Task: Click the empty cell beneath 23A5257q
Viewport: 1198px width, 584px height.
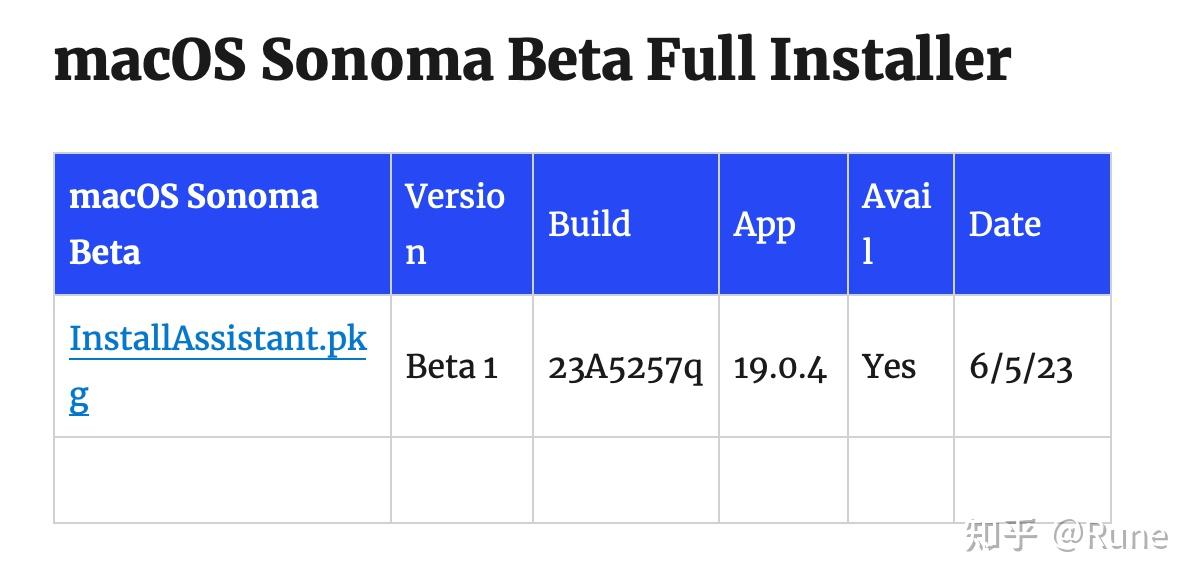Action: coord(626,480)
